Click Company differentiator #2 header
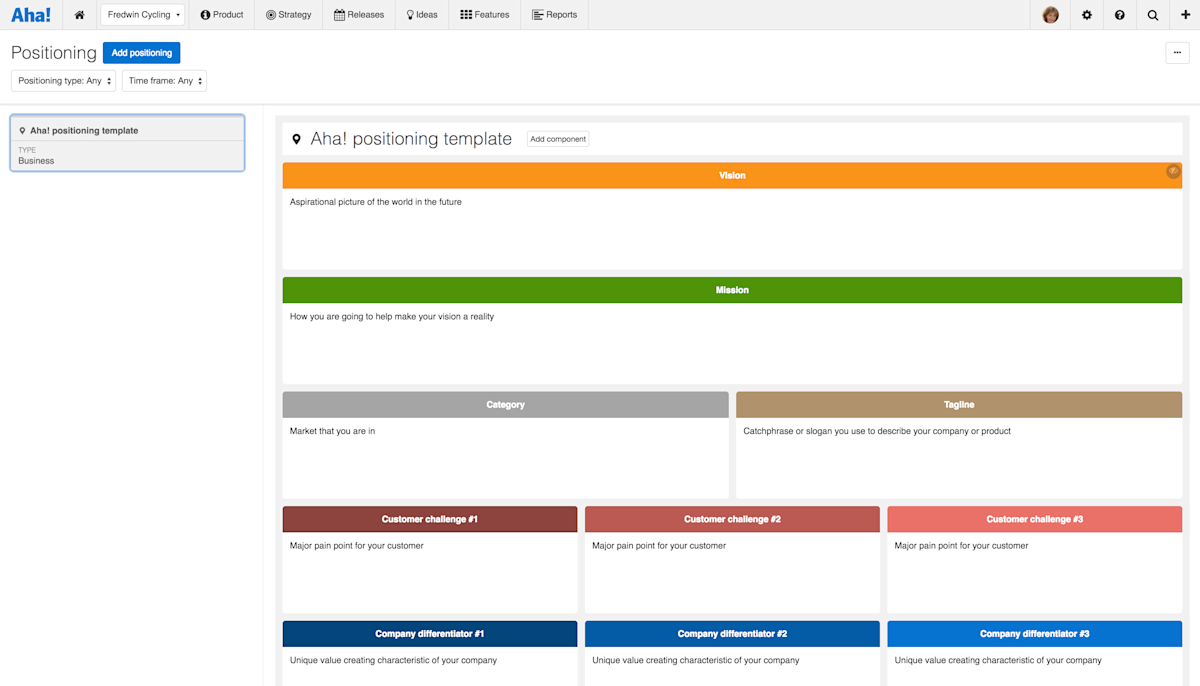This screenshot has width=1200, height=686. 732,634
